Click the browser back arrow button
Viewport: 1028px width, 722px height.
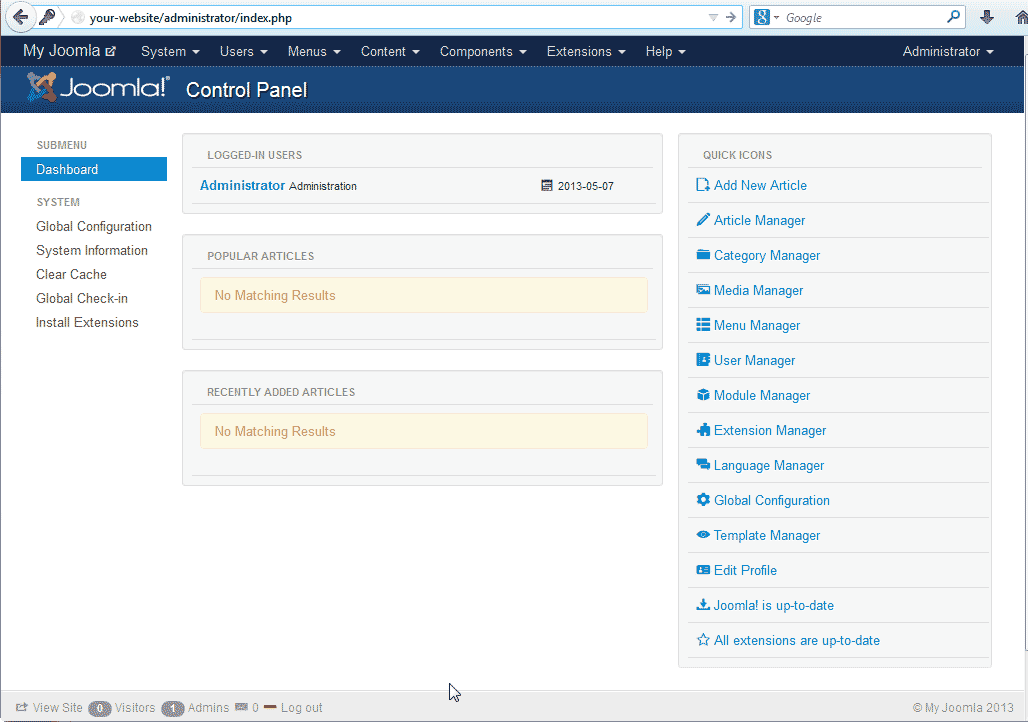point(20,17)
